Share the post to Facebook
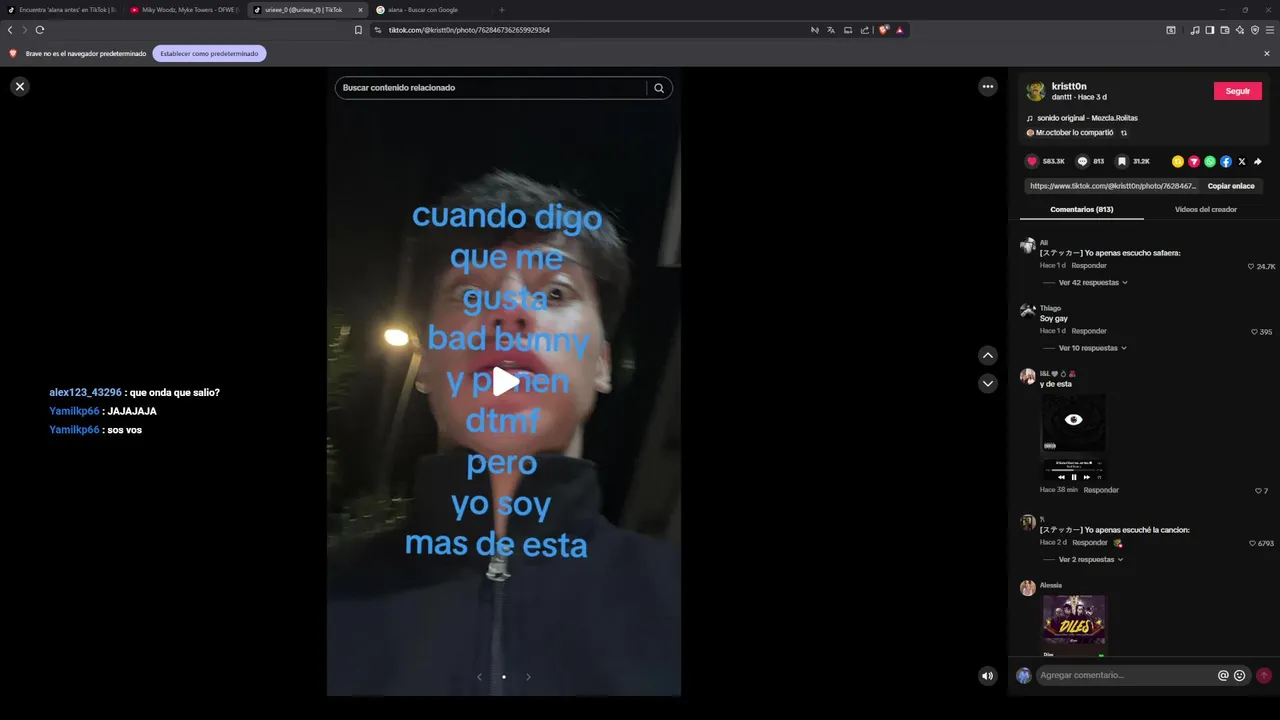Screen dimensions: 1280x720 point(1226,161)
